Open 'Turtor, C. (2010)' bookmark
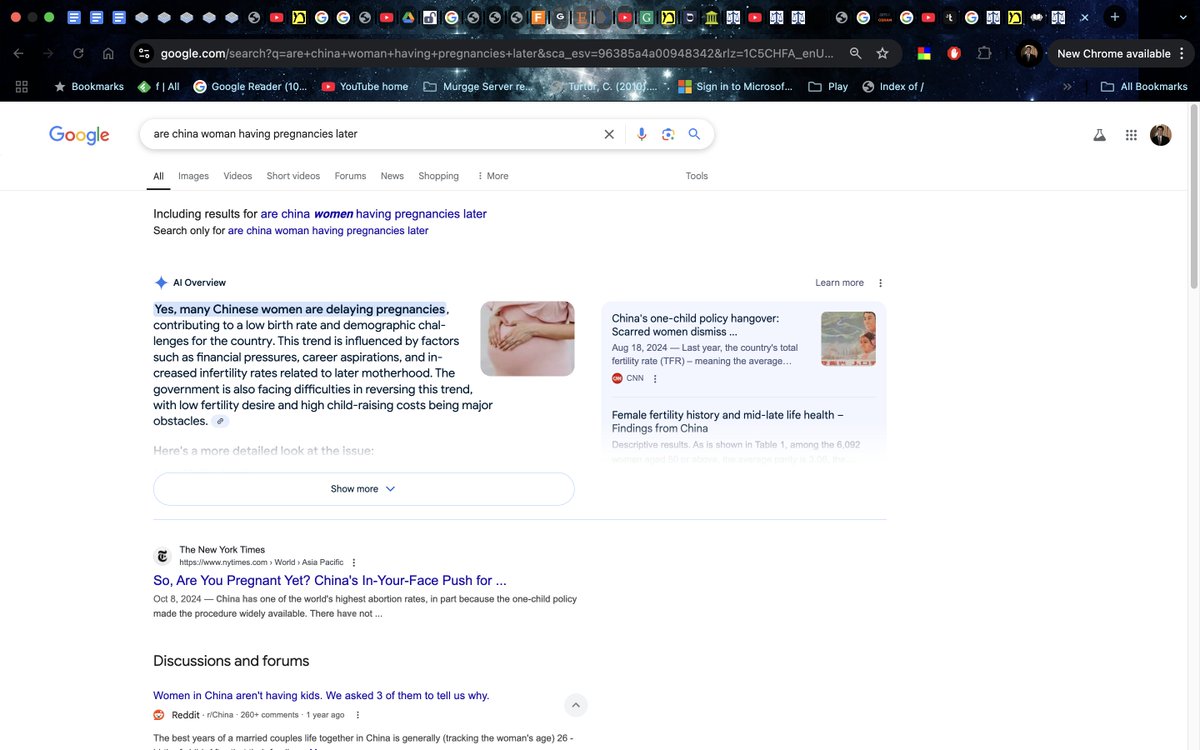Image resolution: width=1200 pixels, height=750 pixels. [x=606, y=87]
